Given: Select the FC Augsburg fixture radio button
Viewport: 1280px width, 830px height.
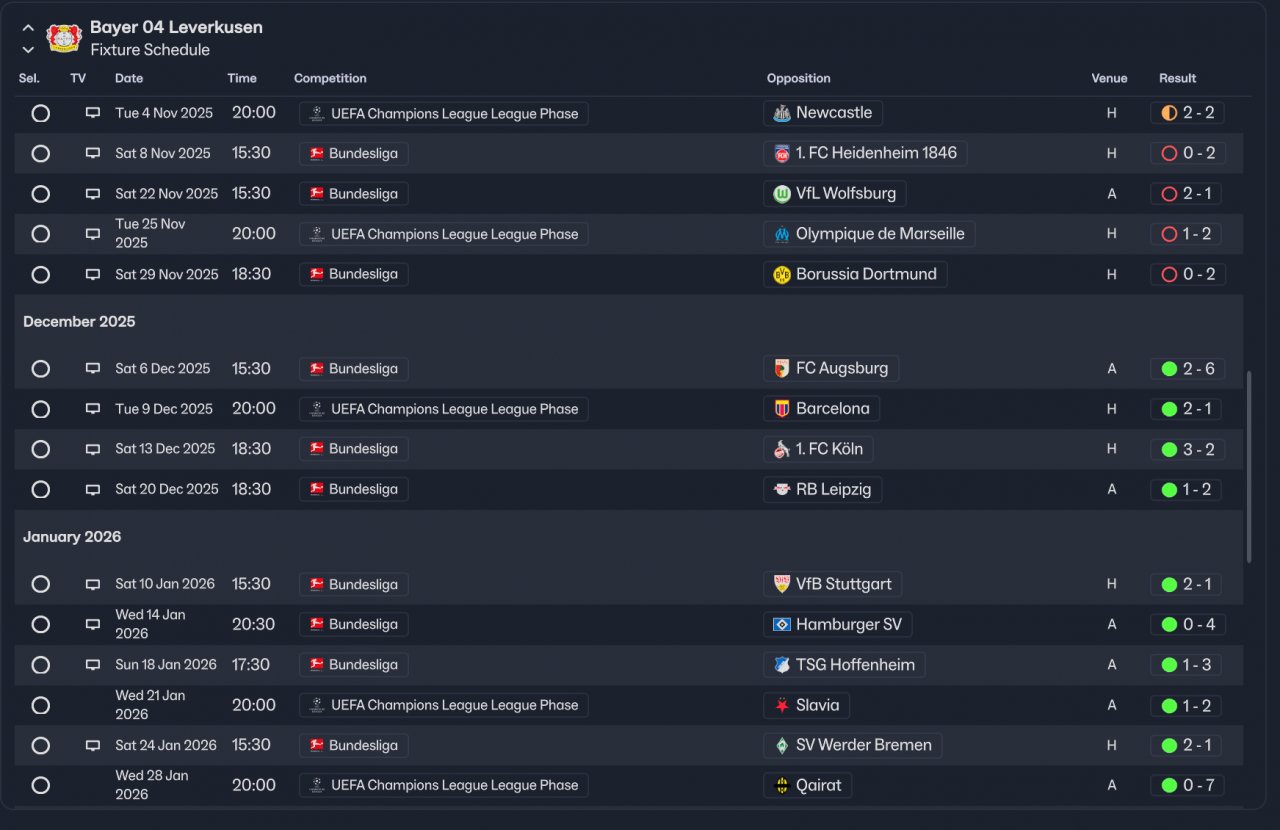Looking at the screenshot, I should 41,369.
